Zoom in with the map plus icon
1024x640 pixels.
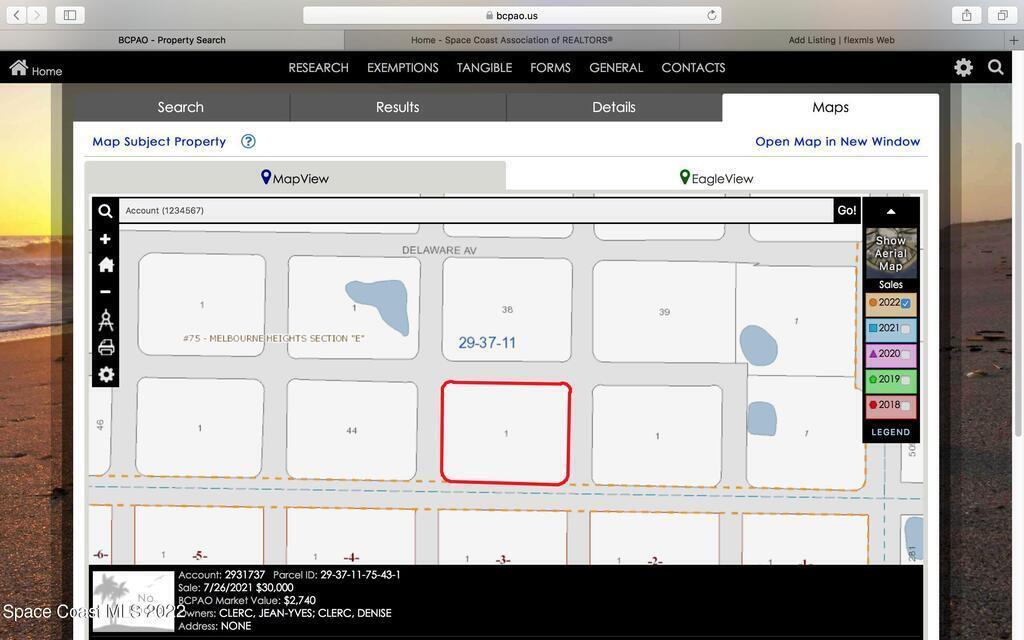pyautogui.click(x=105, y=239)
